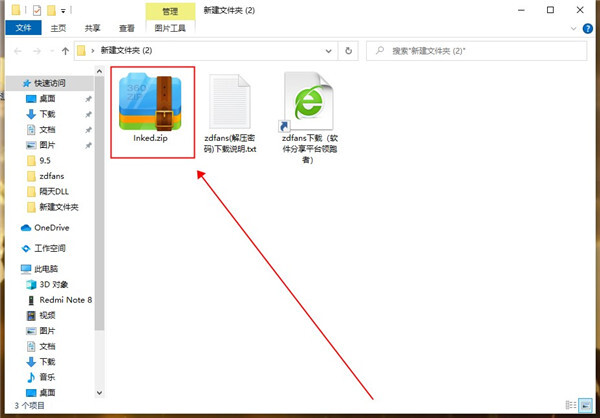Image resolution: width=600 pixels, height=418 pixels.
Task: Go forward with the forward arrow
Action: tap(37, 51)
